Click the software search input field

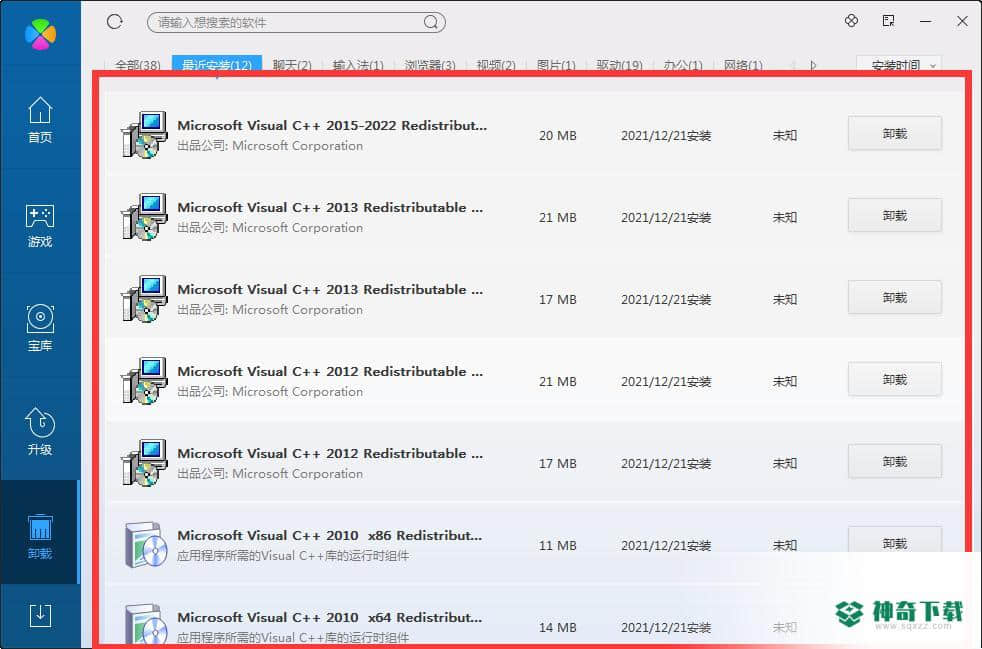[x=296, y=23]
